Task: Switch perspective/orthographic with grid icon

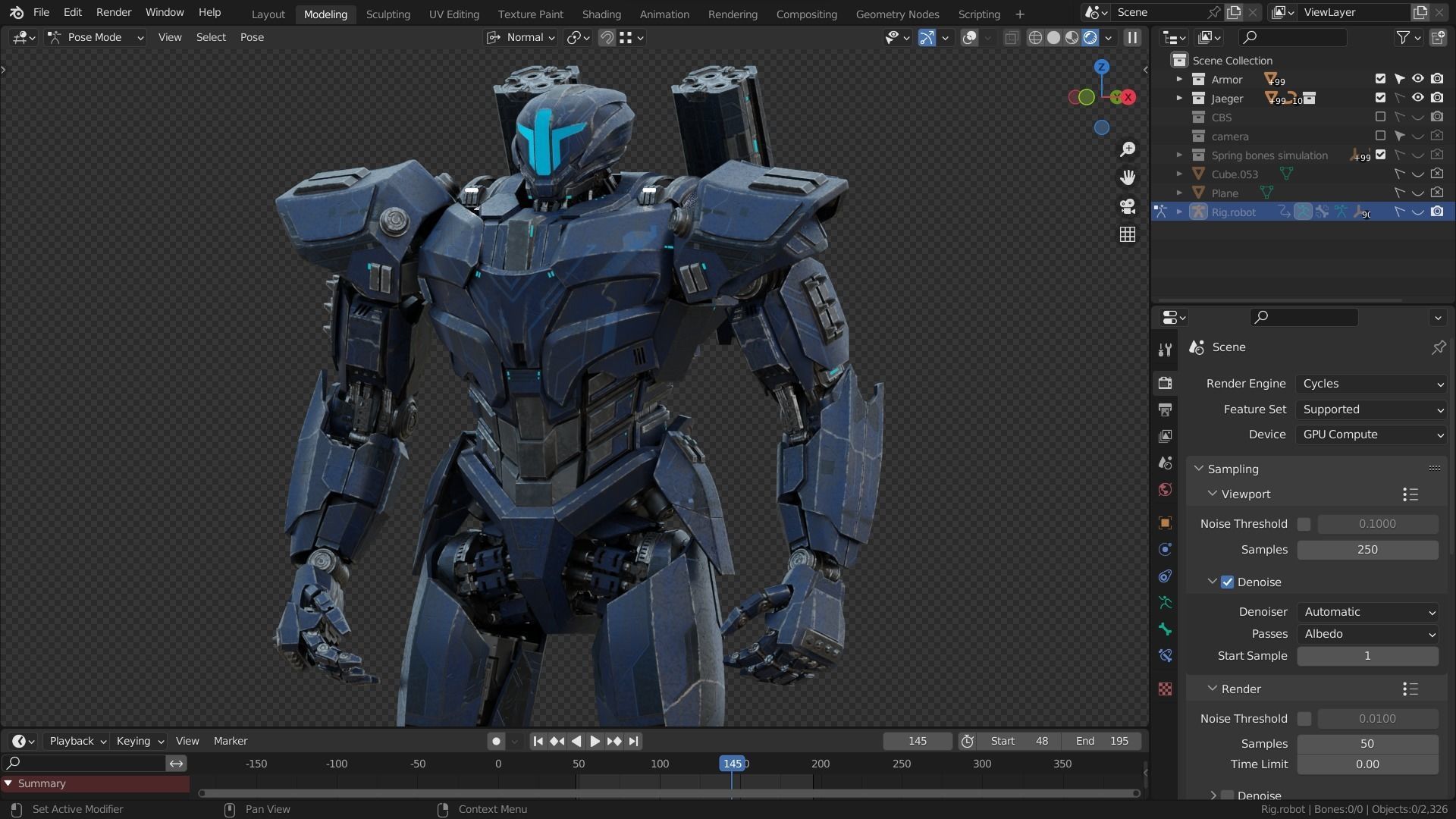Action: point(1128,234)
